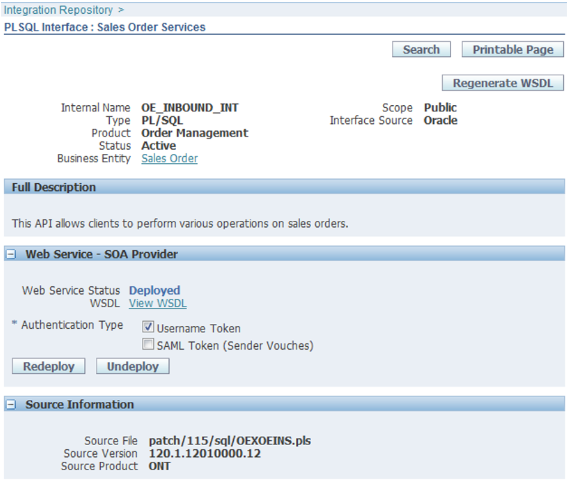Collapse the Web Service - SOA Provider section
568x482 pixels.
pyautogui.click(x=11, y=254)
